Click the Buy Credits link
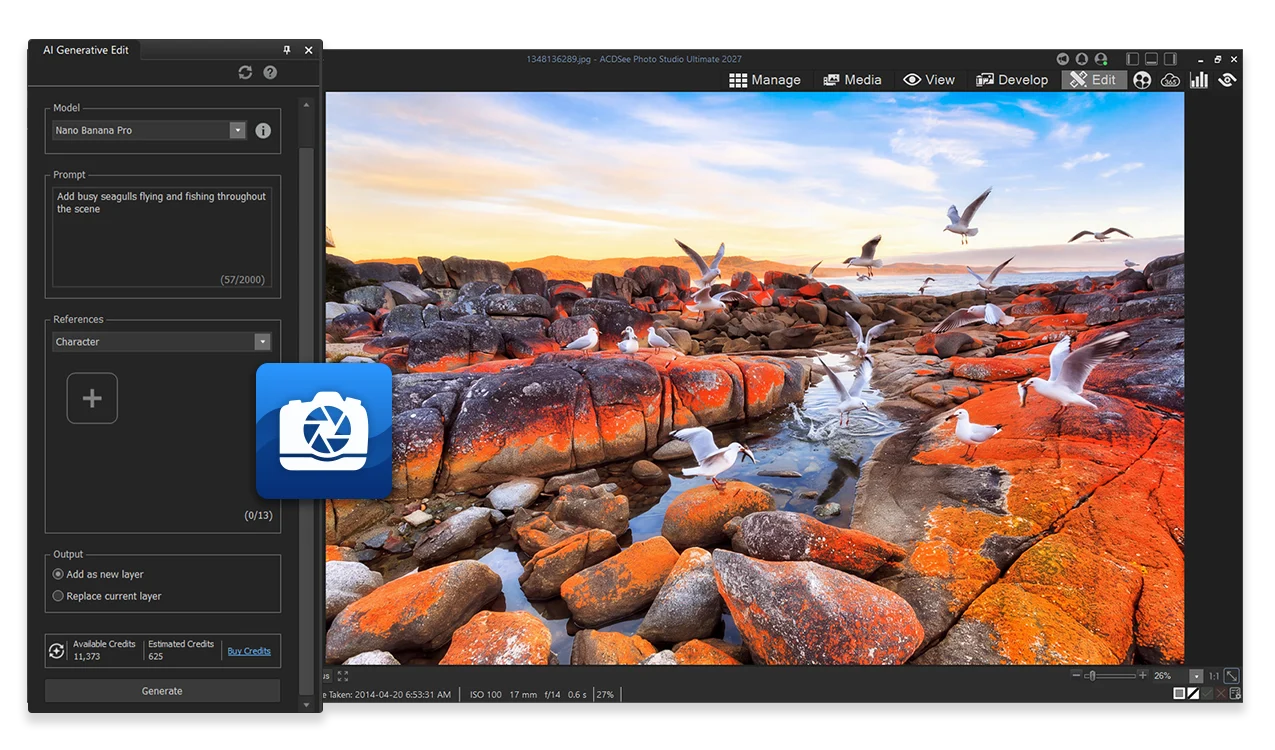This screenshot has height=750, width=1275. [x=249, y=651]
